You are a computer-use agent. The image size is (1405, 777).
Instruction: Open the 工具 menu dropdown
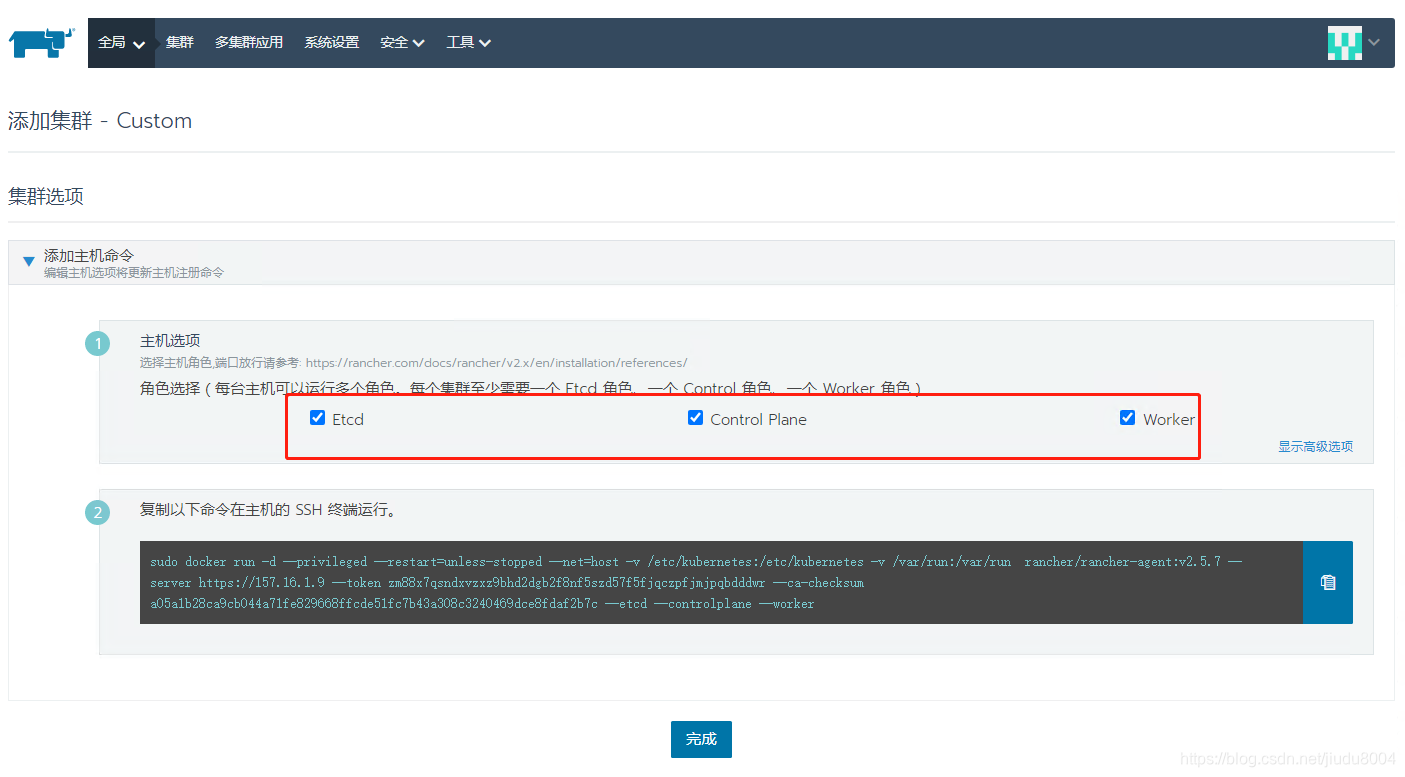[468, 43]
